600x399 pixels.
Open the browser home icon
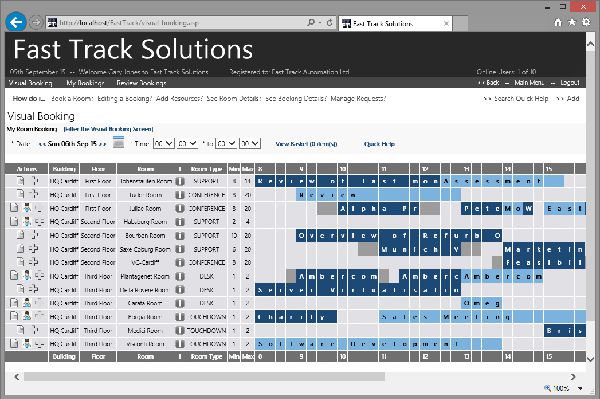pyautogui.click(x=558, y=23)
